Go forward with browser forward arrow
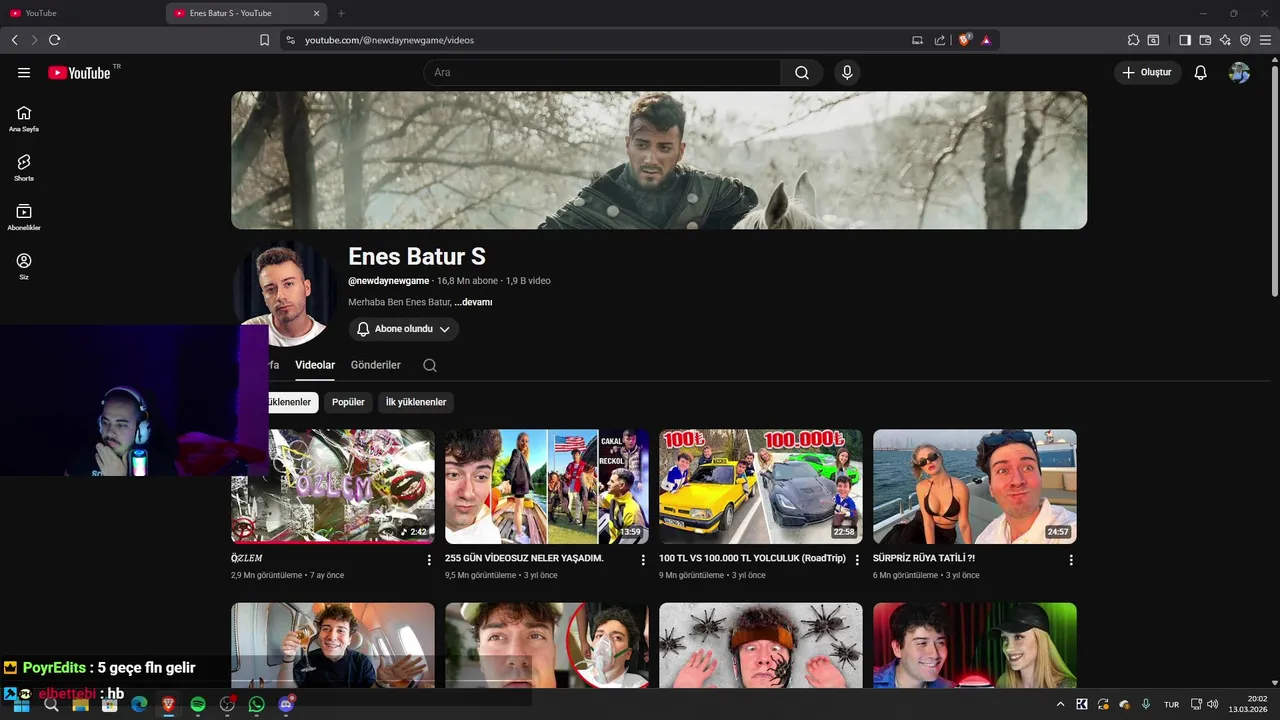 coord(34,40)
